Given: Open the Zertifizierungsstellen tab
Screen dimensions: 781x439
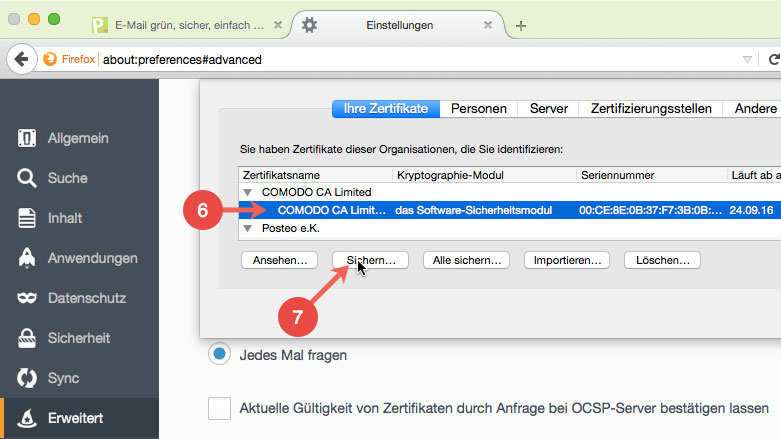Looking at the screenshot, I should [651, 109].
